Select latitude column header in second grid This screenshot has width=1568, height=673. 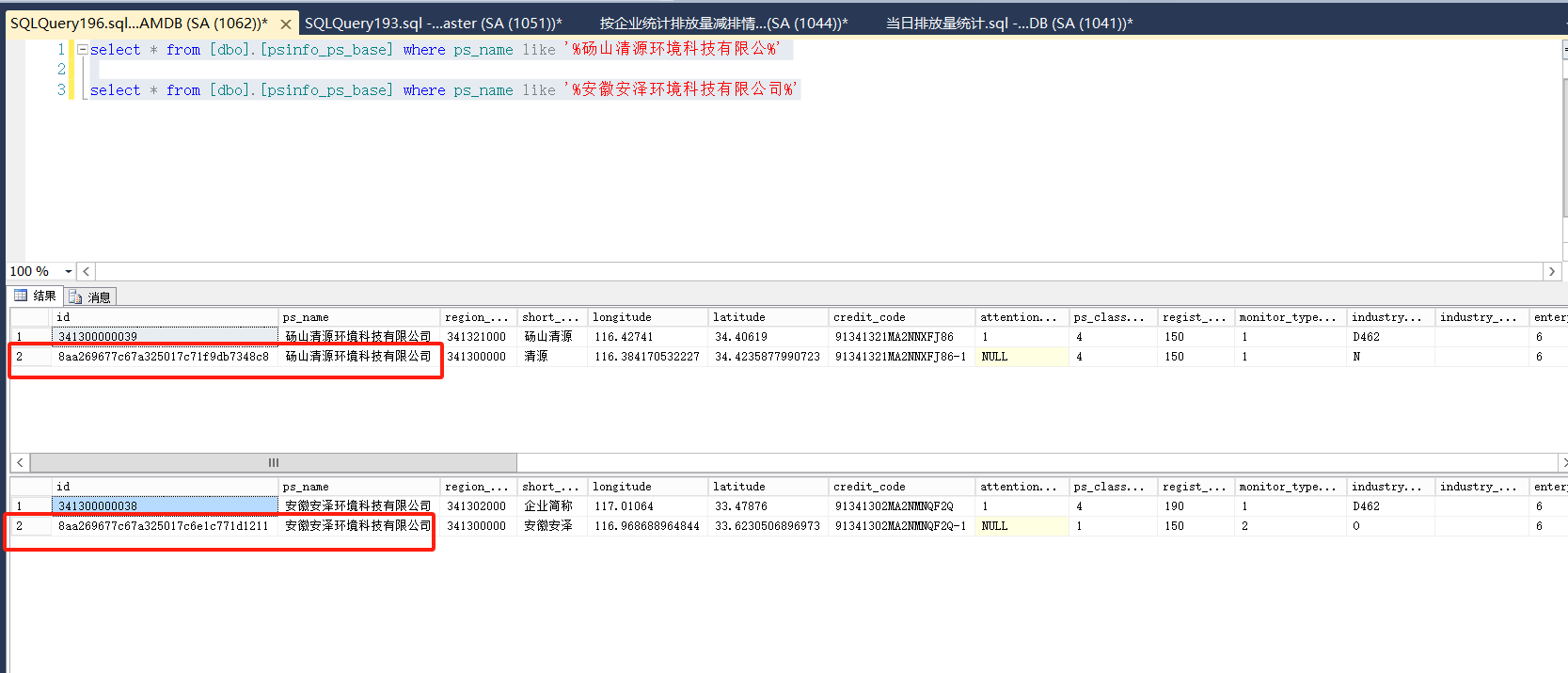pos(768,487)
